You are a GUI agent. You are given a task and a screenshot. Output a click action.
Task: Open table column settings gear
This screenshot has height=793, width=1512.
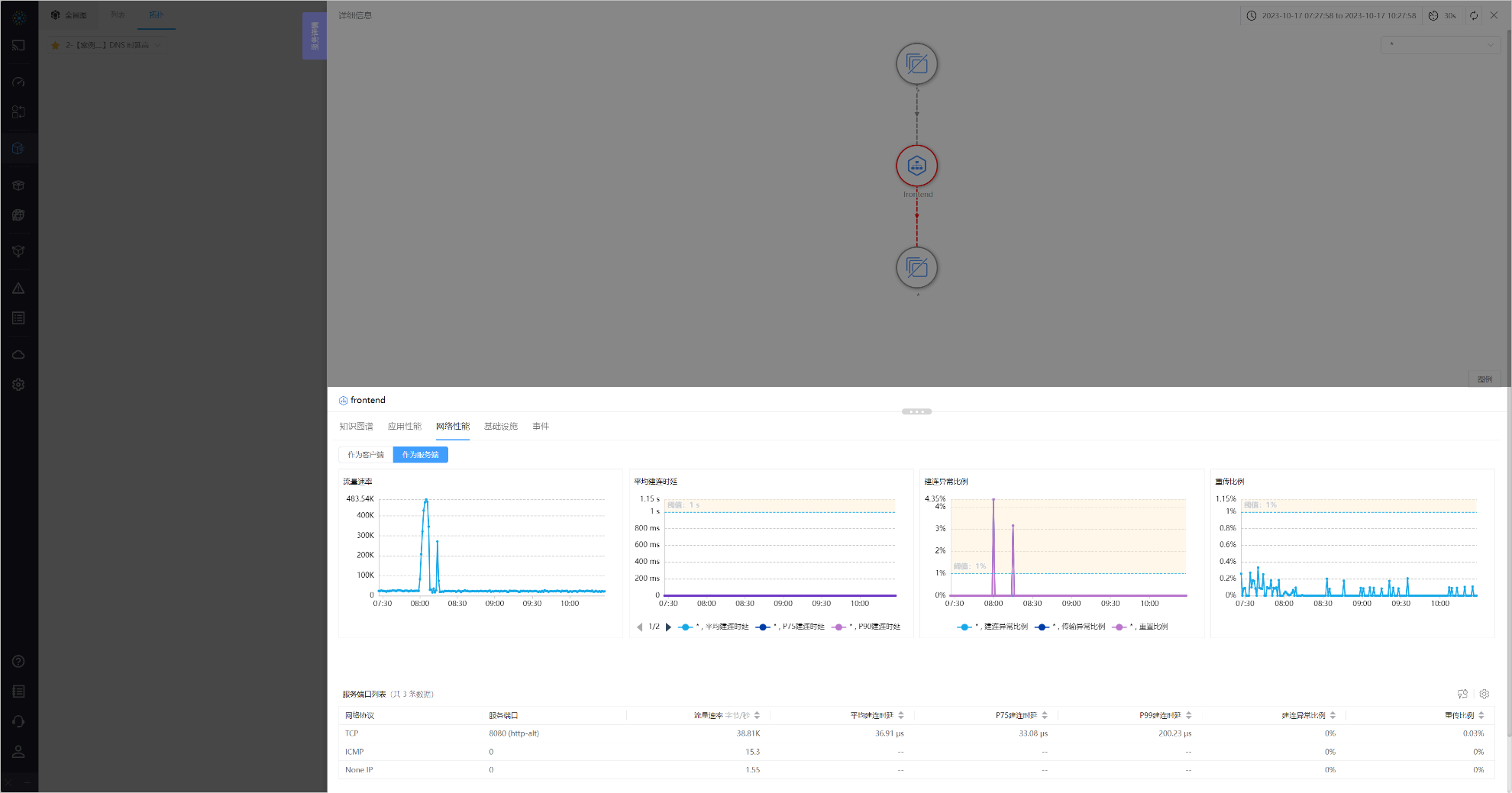1484,694
